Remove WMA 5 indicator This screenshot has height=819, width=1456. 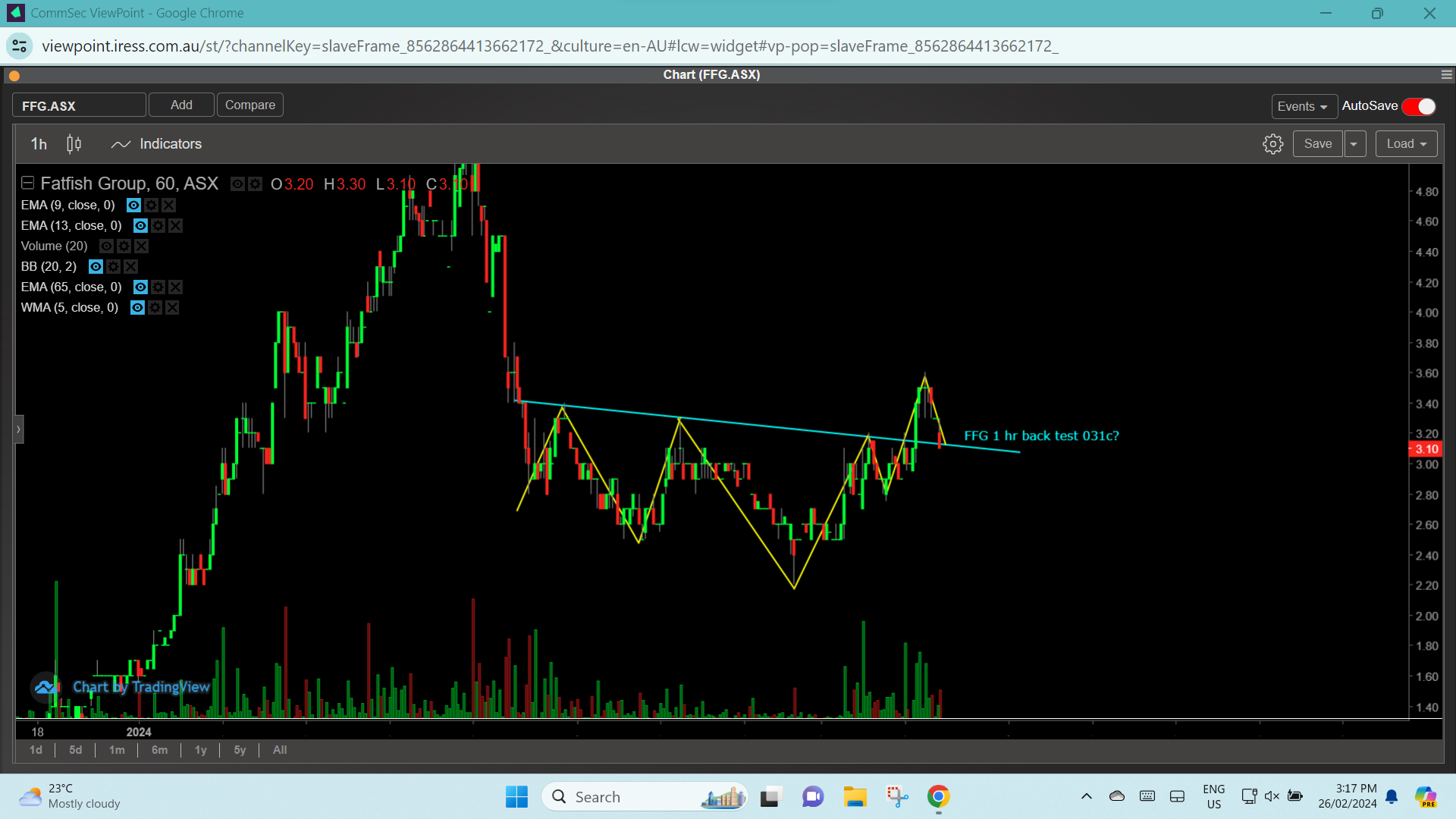172,308
